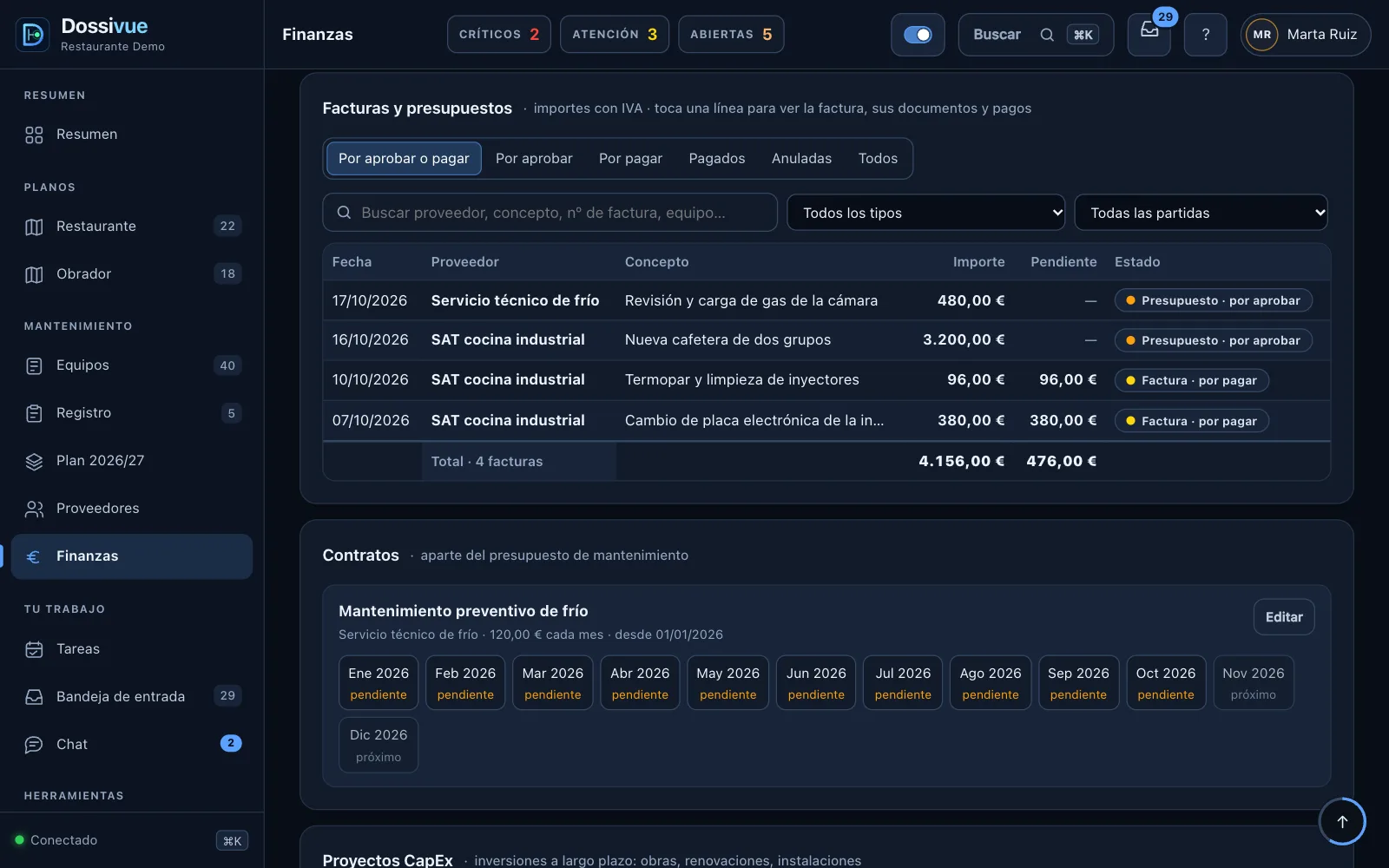Viewport: 1389px width, 868px height.
Task: Click the Atención 3 counter button
Action: click(615, 35)
